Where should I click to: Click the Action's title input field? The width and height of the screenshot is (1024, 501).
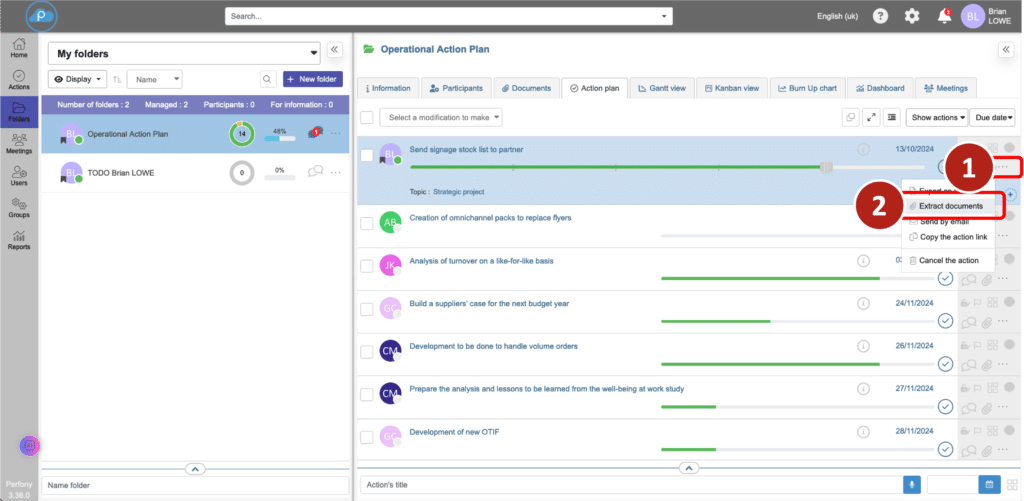click(628, 484)
